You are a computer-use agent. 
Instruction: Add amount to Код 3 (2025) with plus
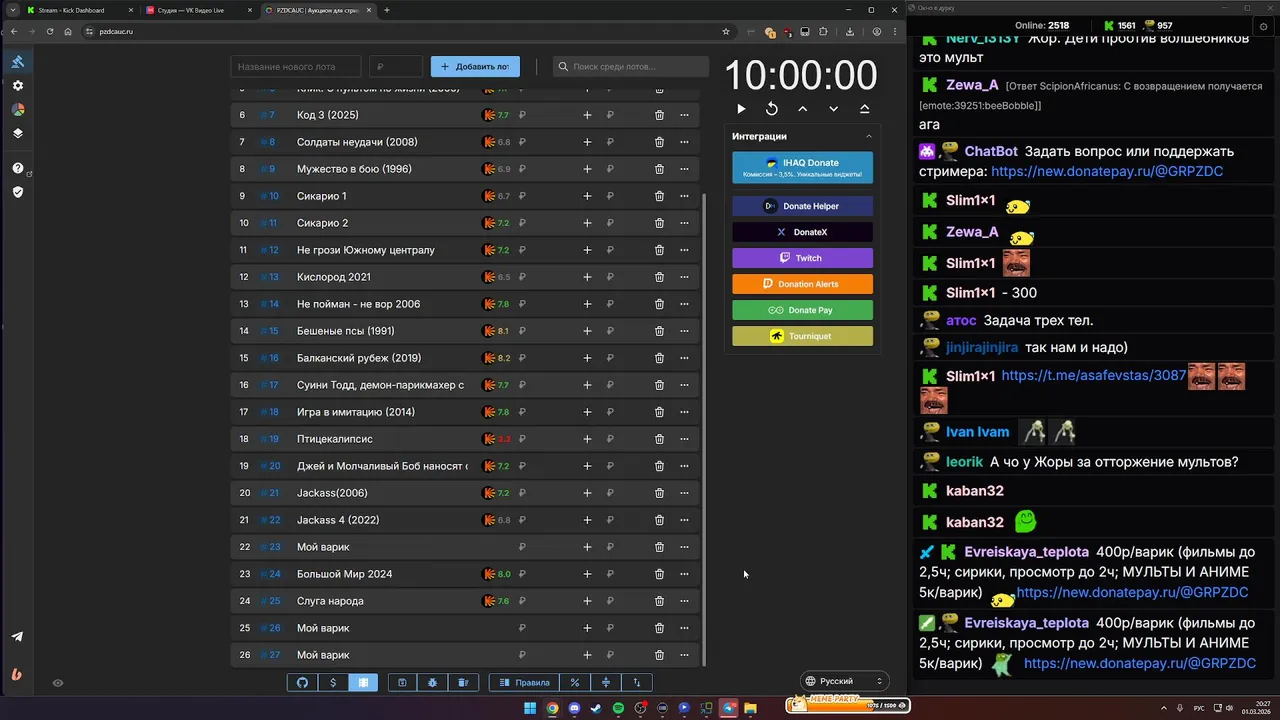(x=587, y=115)
